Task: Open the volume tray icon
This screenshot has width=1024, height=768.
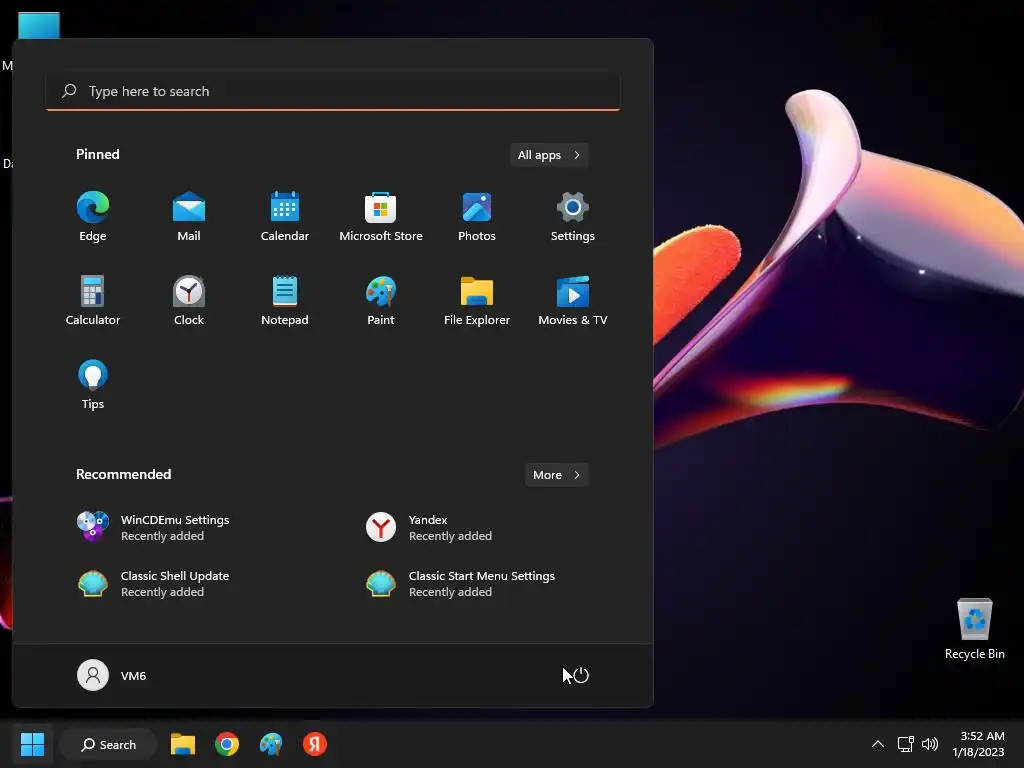Action: pos(930,744)
